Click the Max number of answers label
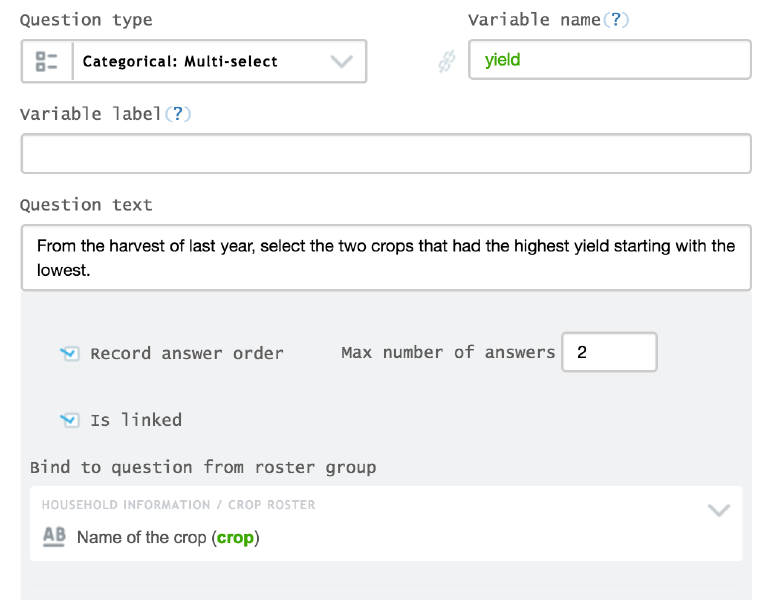Screen dimensions: 774x600 (x=447, y=352)
